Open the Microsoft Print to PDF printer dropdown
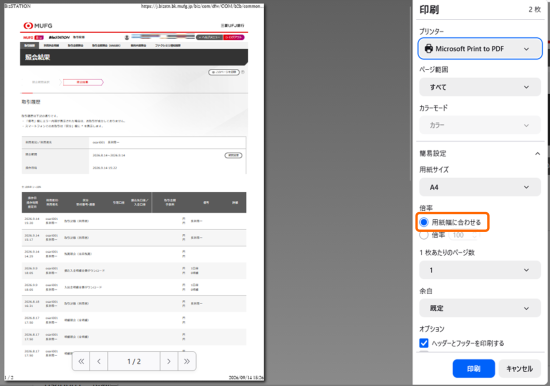 pos(480,49)
